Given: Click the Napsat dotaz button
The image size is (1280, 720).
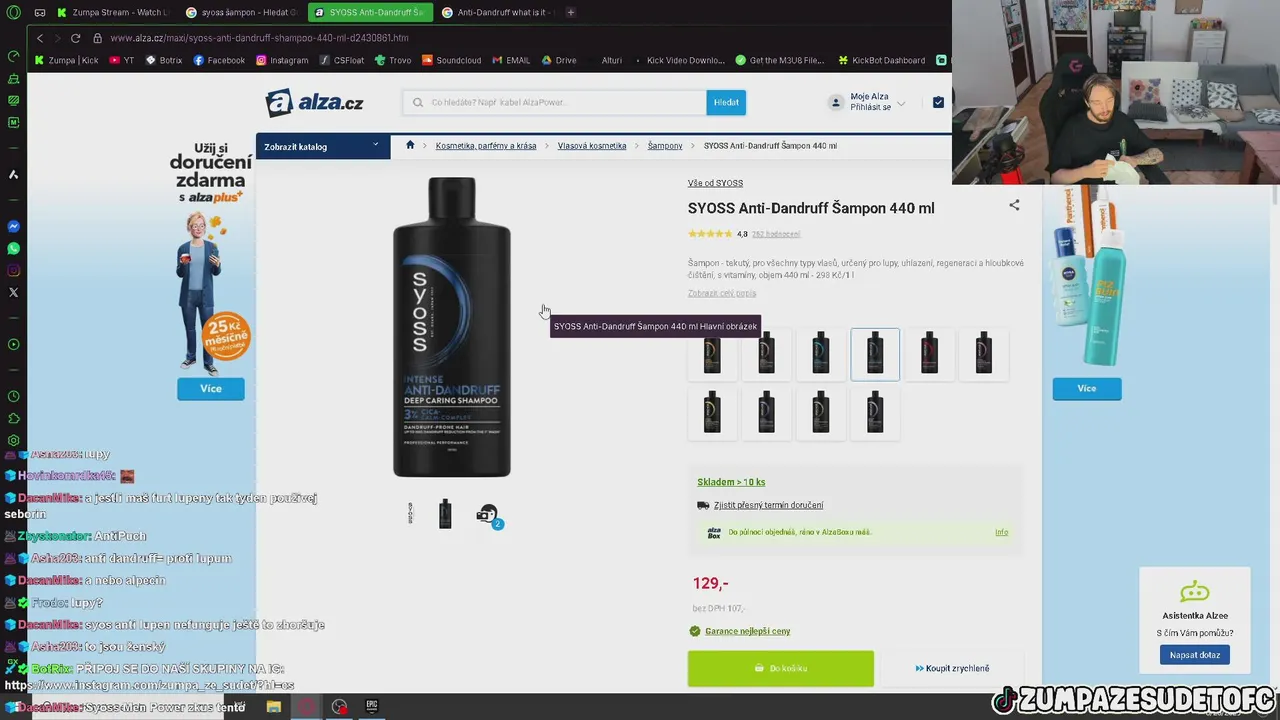Looking at the screenshot, I should [x=1194, y=655].
